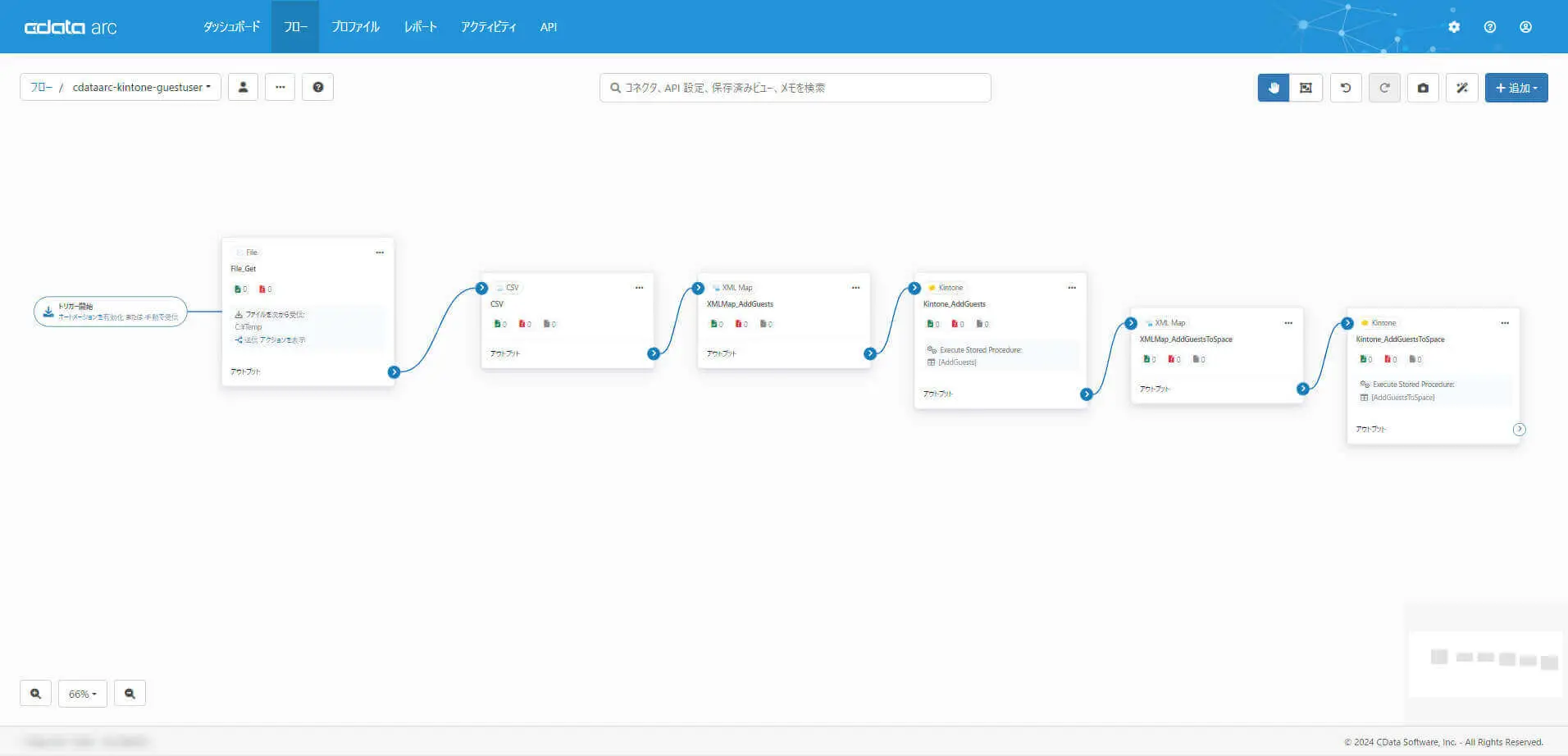The image size is (1568, 756).
Task: Open the XMLMap_AddGuestsToSpace connector ellipsis menu
Action: pos(1288,323)
